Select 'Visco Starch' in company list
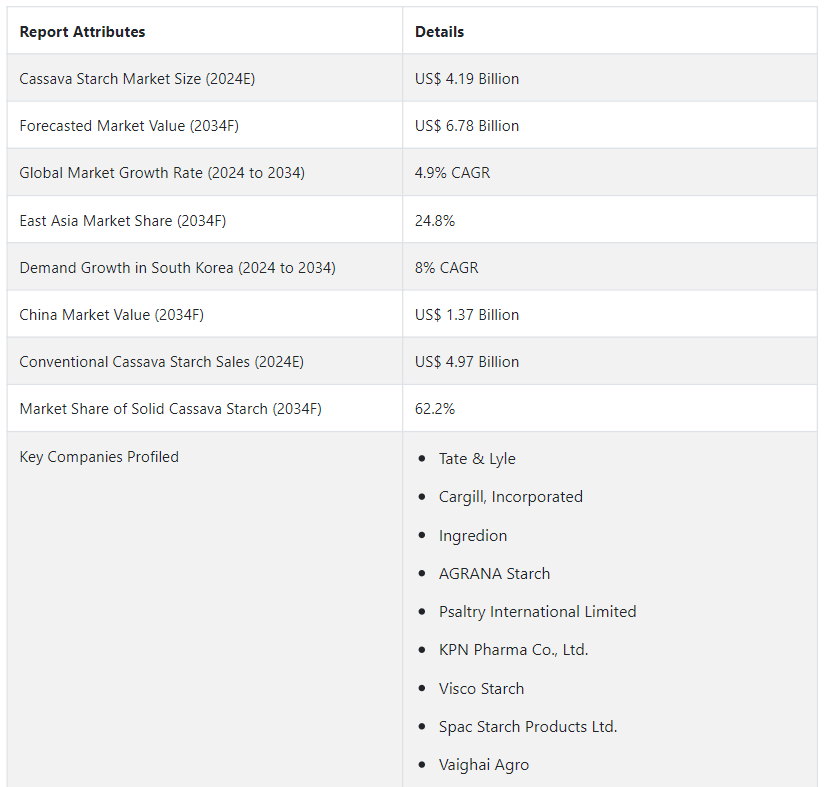This screenshot has height=787, width=826. [481, 688]
